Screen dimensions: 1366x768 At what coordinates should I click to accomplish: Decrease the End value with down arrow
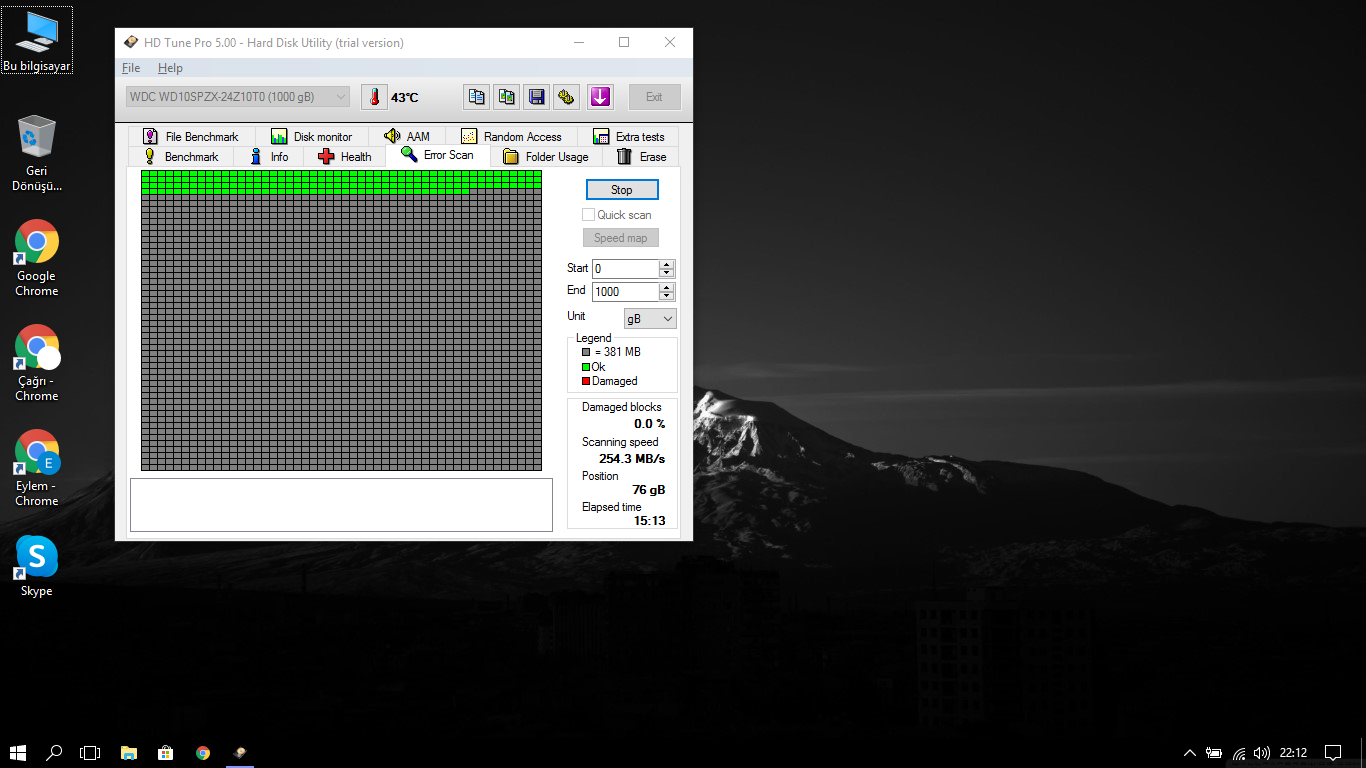[x=667, y=296]
